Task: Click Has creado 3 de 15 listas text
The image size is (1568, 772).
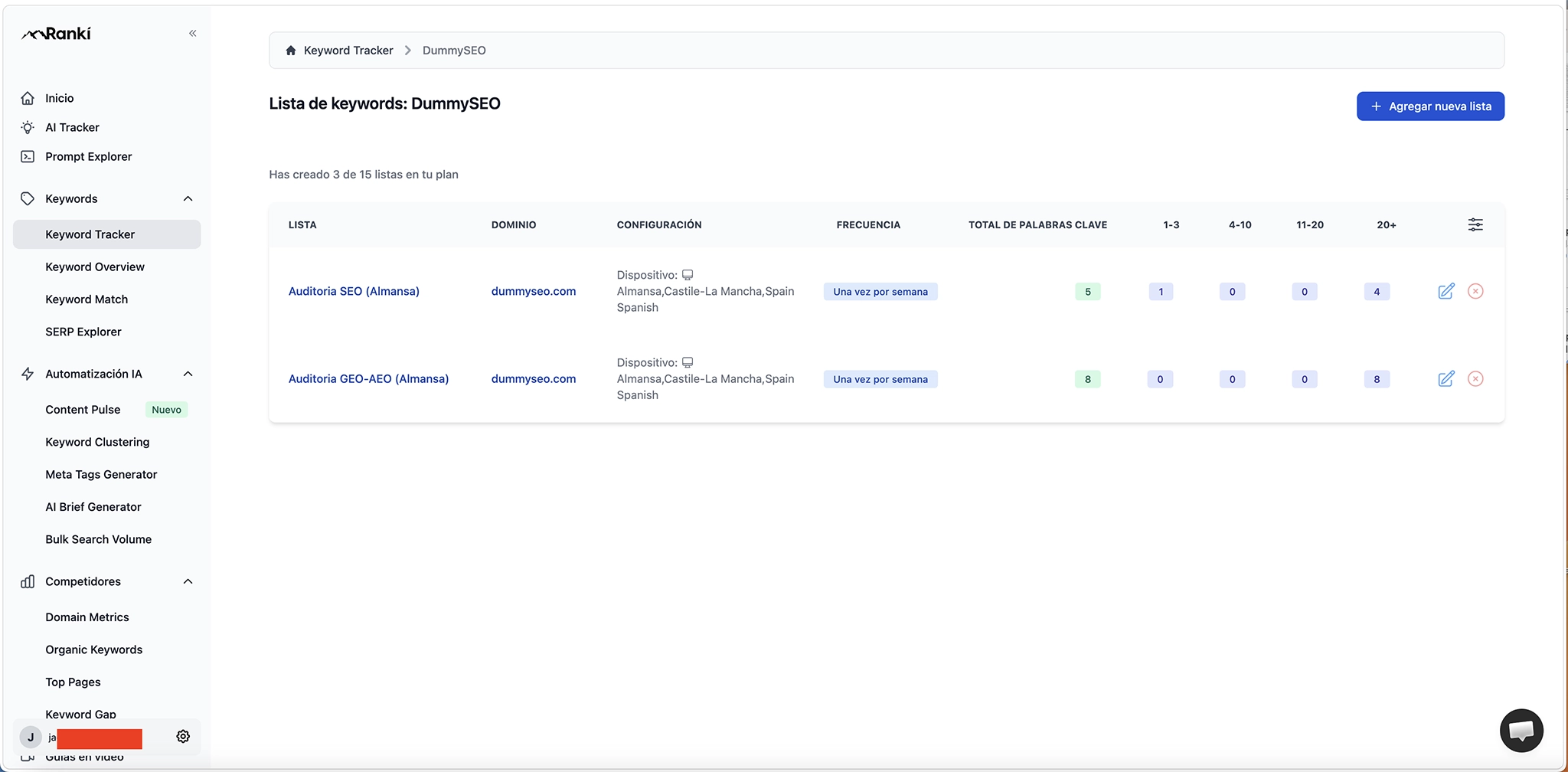Action: (x=364, y=175)
